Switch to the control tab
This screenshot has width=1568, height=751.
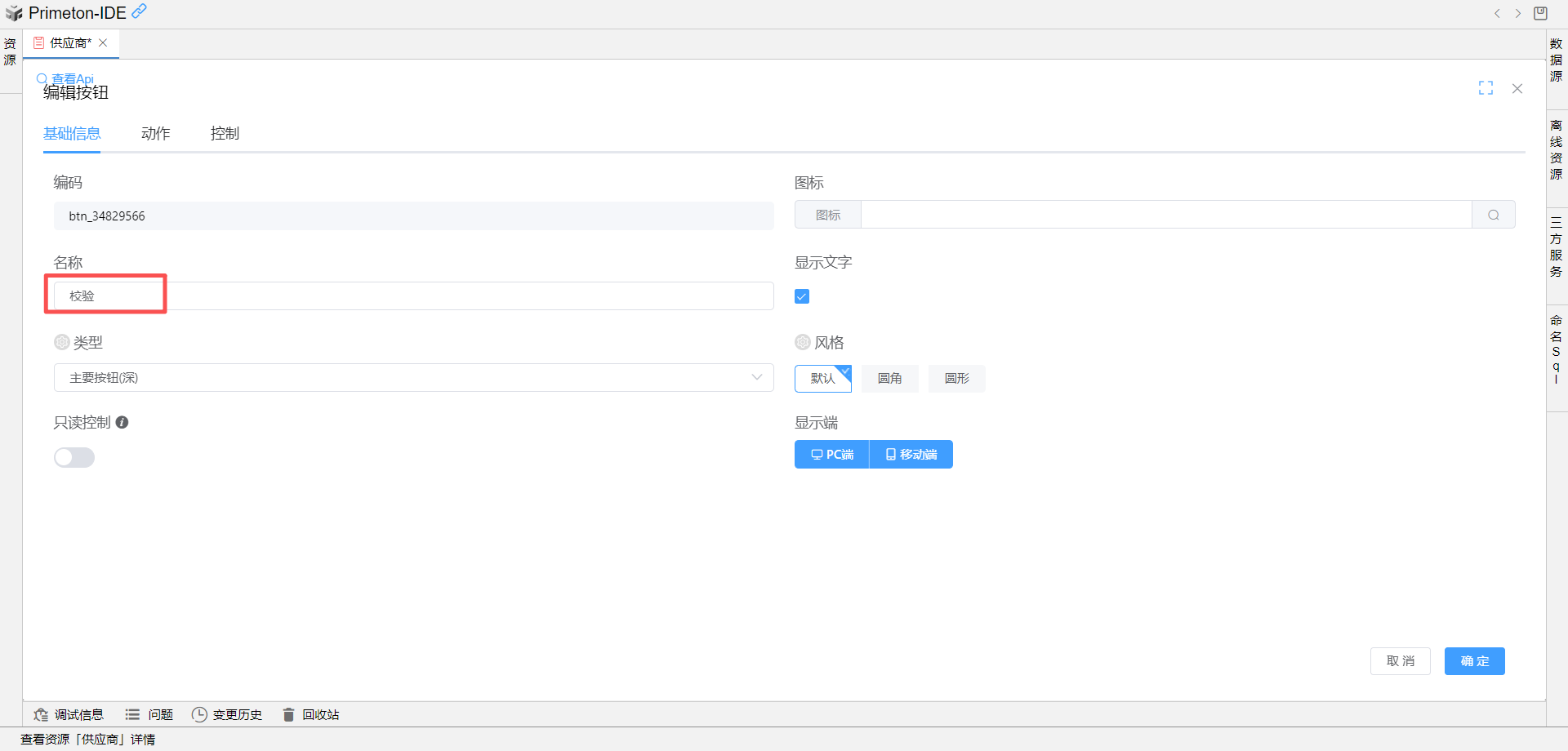coord(225,134)
